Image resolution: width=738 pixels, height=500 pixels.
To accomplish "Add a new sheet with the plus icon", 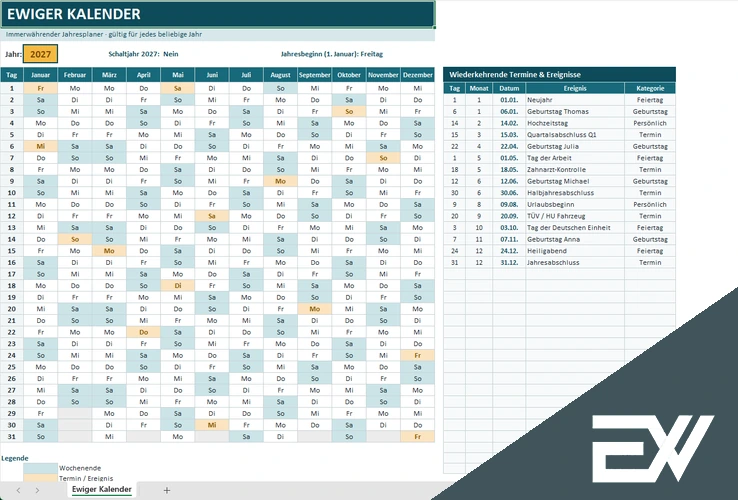I will (167, 490).
